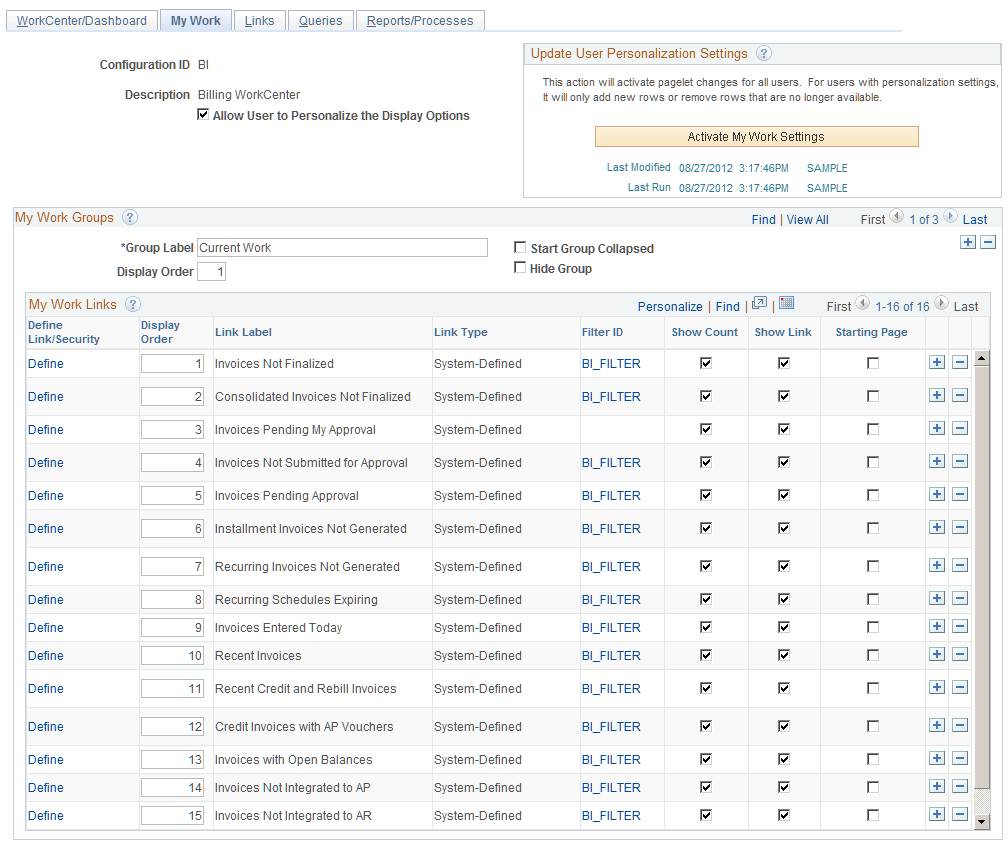The height and width of the screenshot is (846, 1008).
Task: Open help icon beside My Work Groups
Action: pyautogui.click(x=129, y=217)
